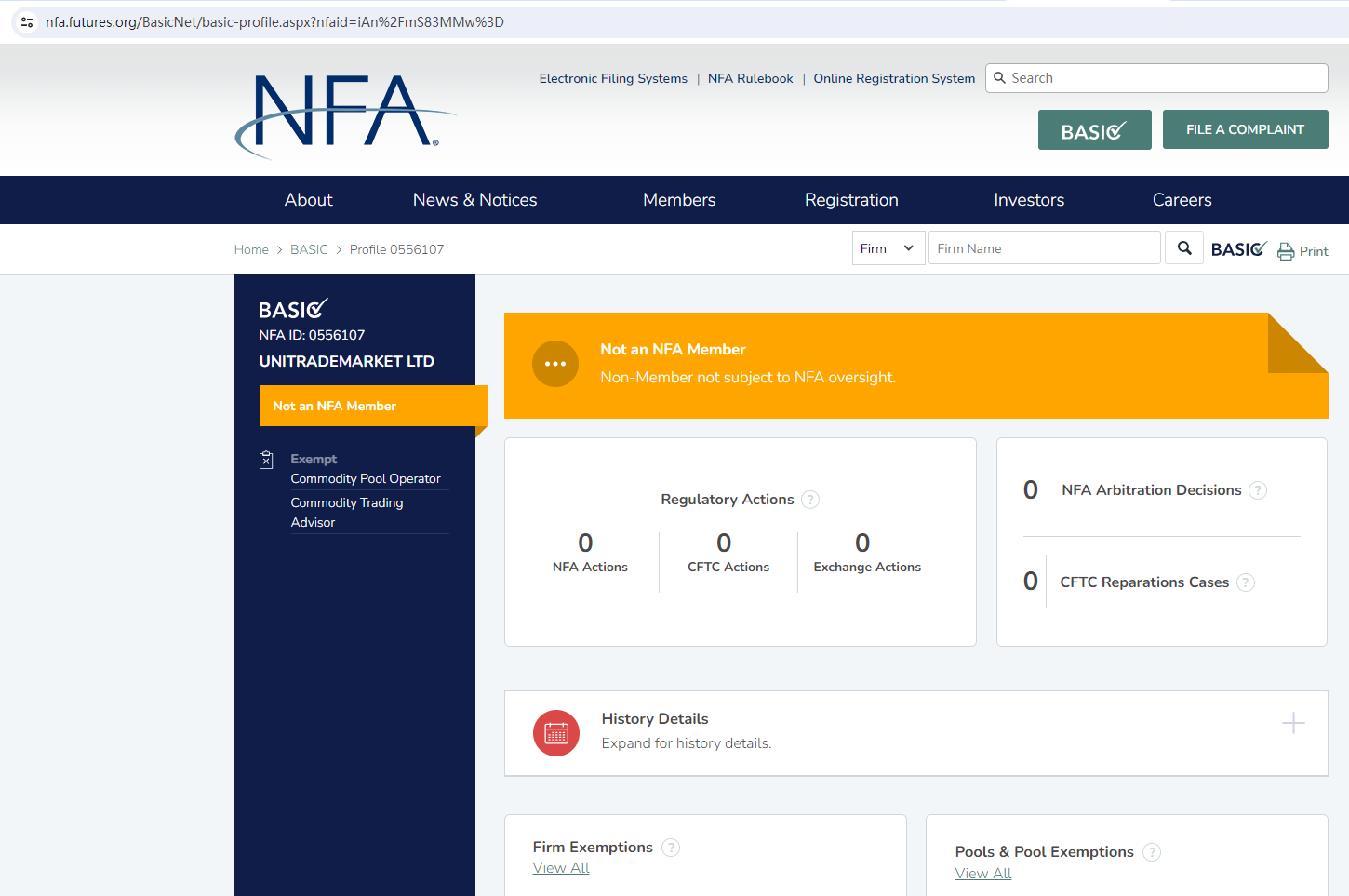This screenshot has width=1349, height=896.
Task: Click the site information icon in address bar
Action: pyautogui.click(x=27, y=22)
